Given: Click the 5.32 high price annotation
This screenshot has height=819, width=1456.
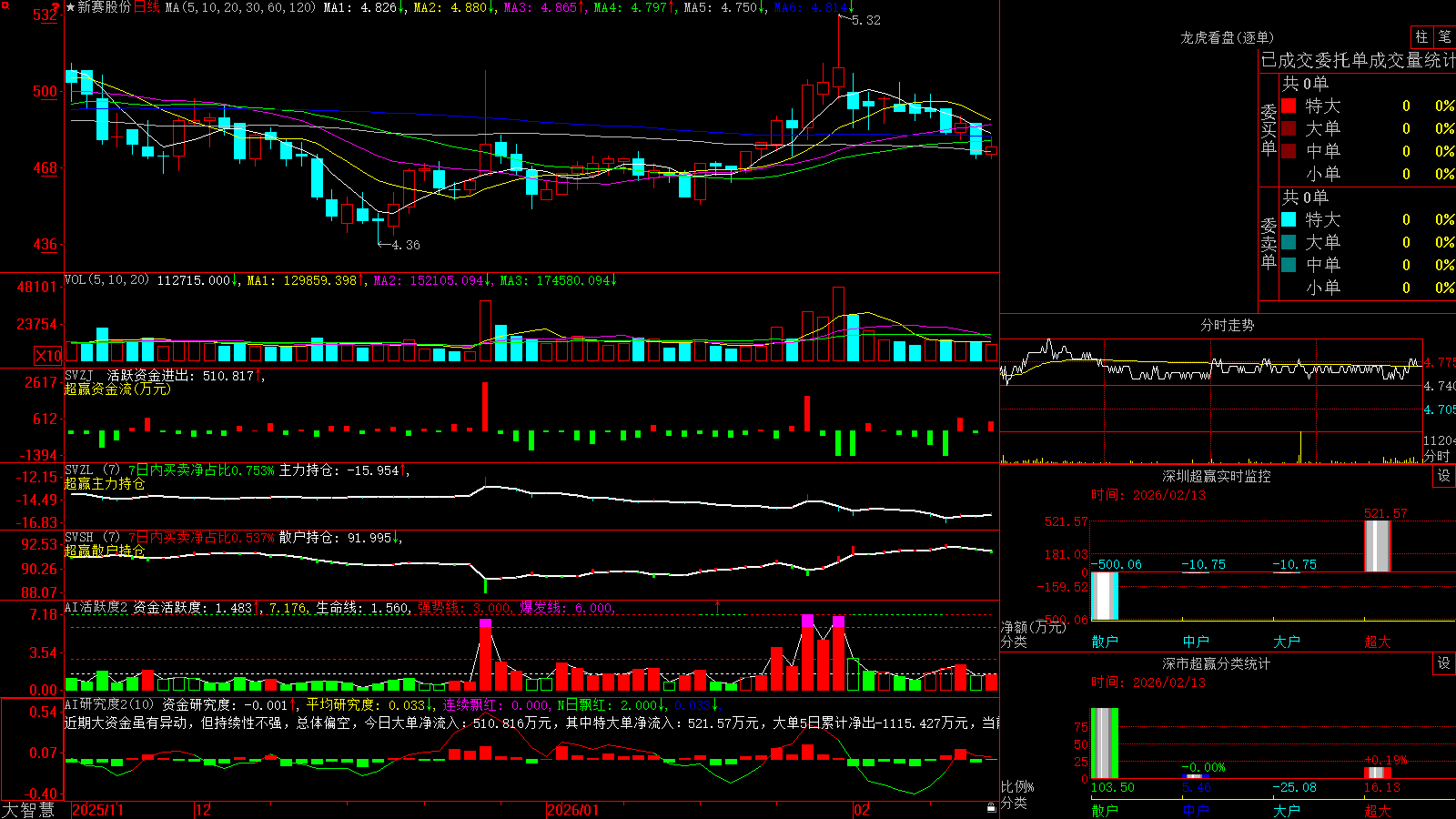Looking at the screenshot, I should [x=866, y=20].
